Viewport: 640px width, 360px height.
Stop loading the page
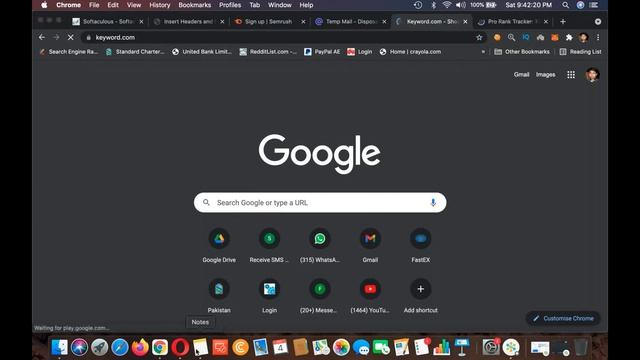coord(70,38)
